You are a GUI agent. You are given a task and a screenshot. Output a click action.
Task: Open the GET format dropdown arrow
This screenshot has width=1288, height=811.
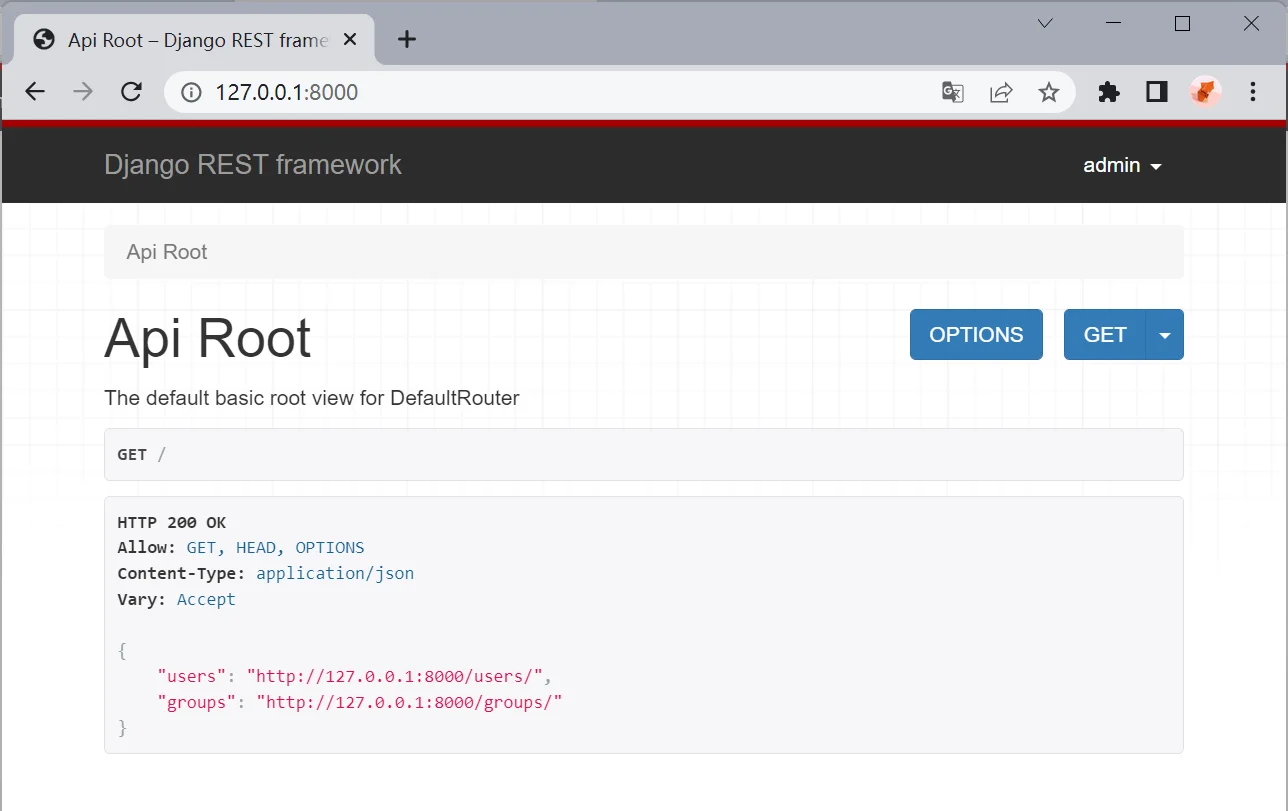click(1164, 335)
